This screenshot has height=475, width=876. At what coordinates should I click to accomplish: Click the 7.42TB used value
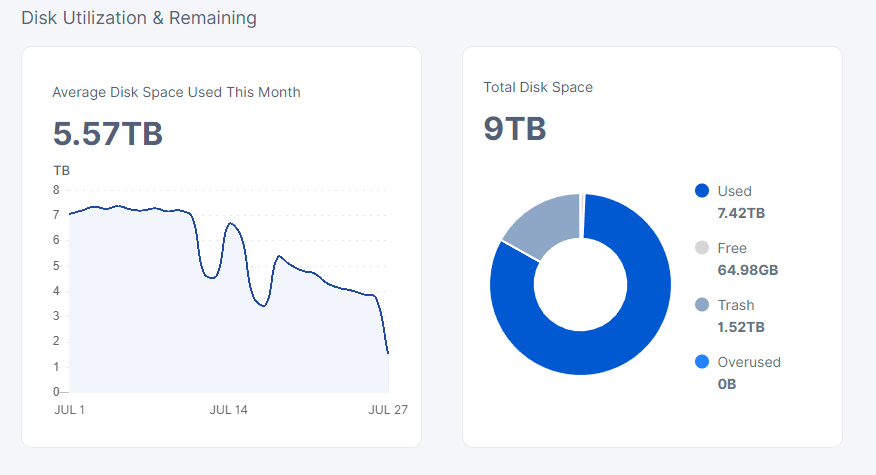pyautogui.click(x=741, y=213)
